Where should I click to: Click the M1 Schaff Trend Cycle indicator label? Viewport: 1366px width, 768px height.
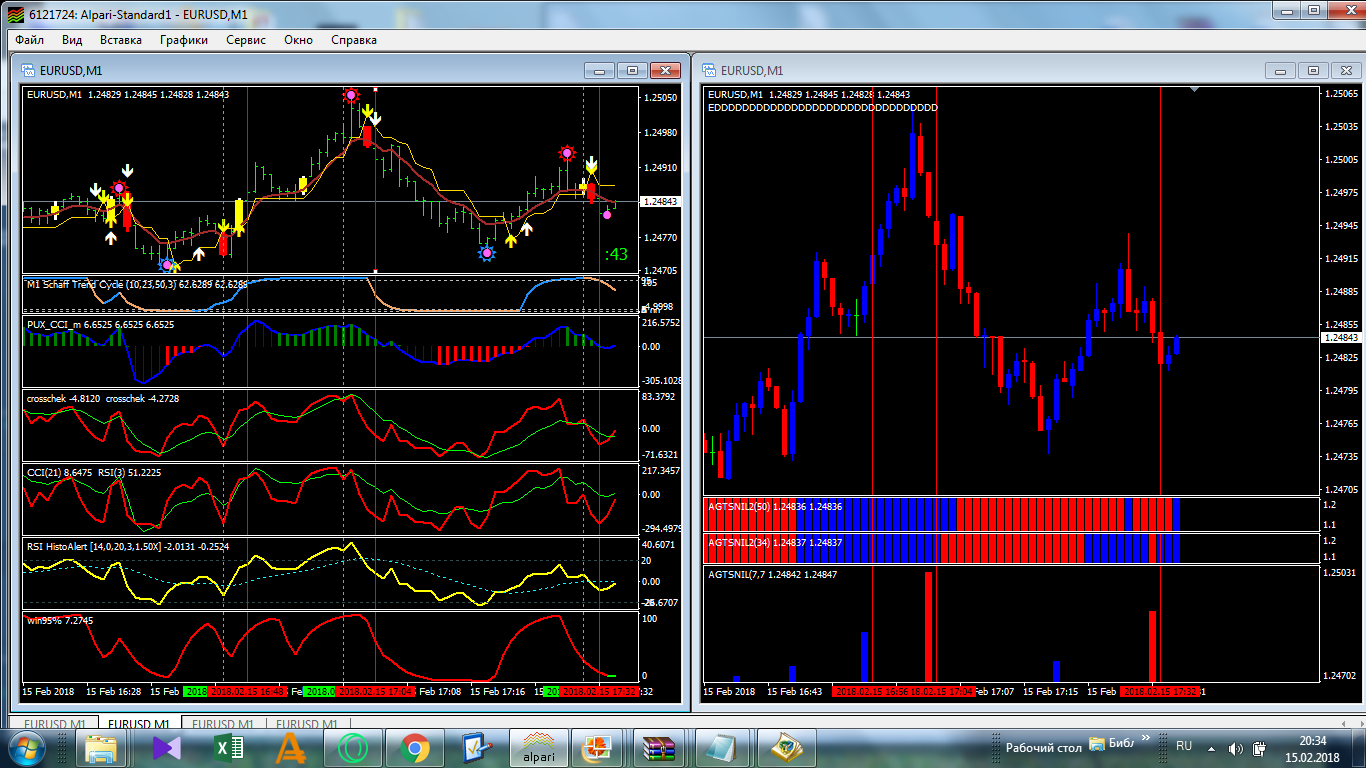[x=137, y=284]
